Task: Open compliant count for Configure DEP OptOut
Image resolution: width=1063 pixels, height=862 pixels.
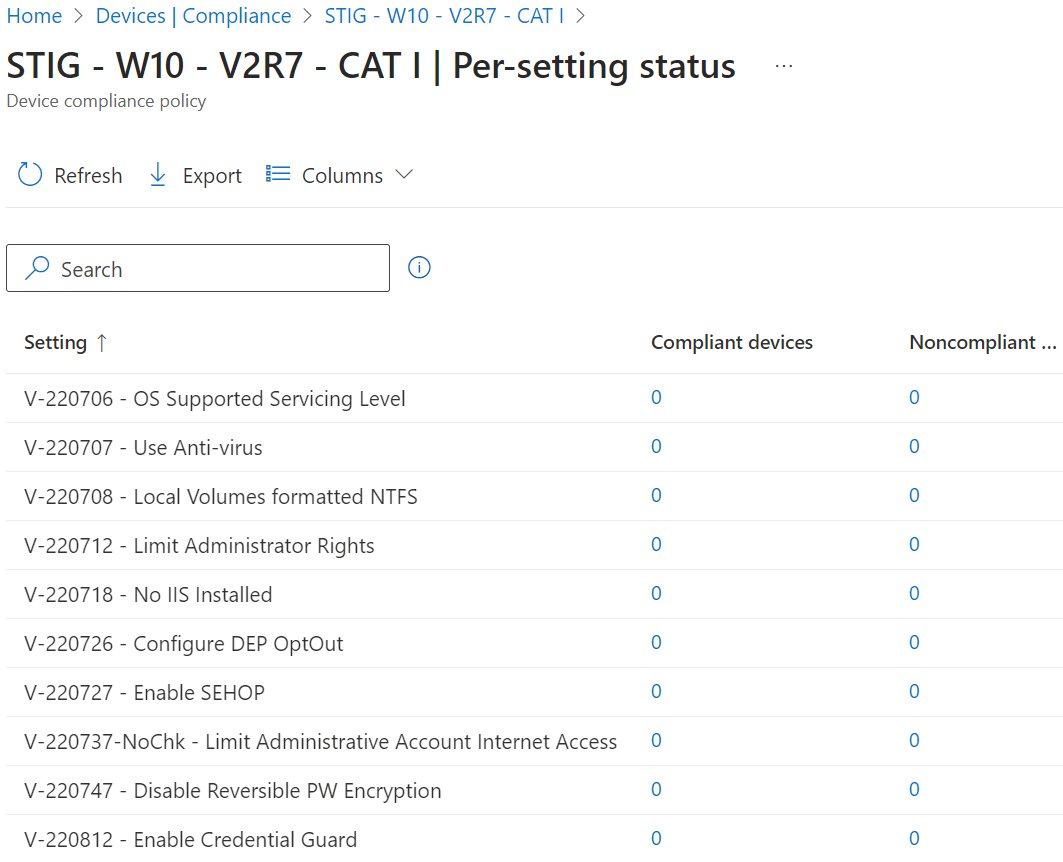Action: click(656, 642)
